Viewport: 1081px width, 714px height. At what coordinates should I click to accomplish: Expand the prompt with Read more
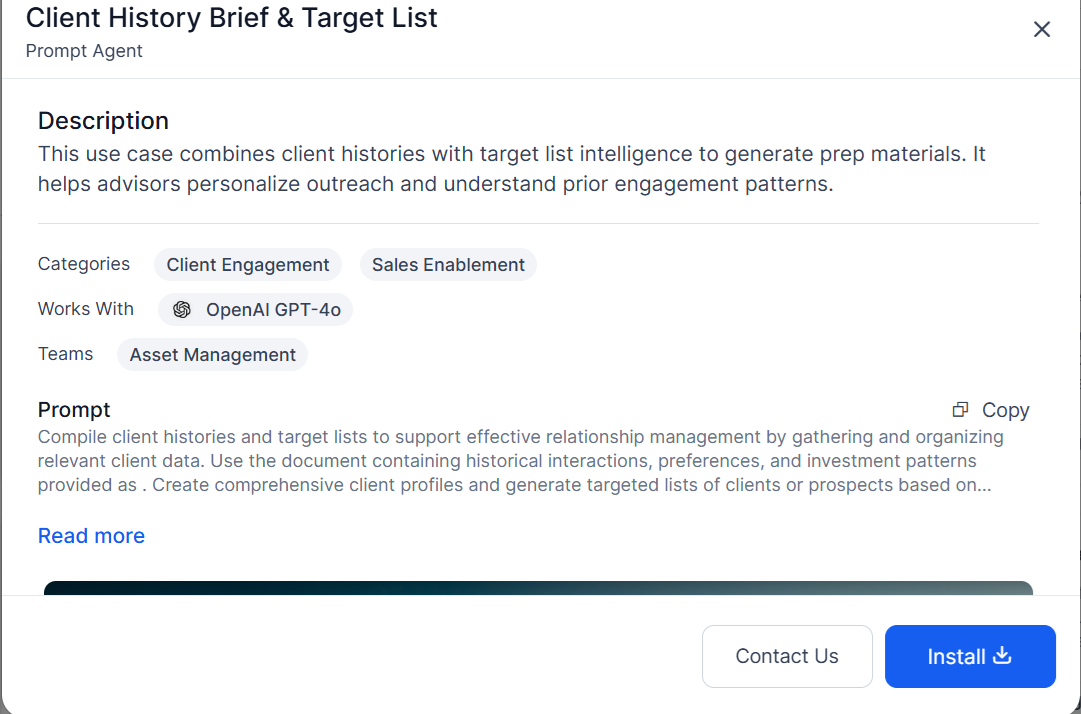tap(91, 536)
